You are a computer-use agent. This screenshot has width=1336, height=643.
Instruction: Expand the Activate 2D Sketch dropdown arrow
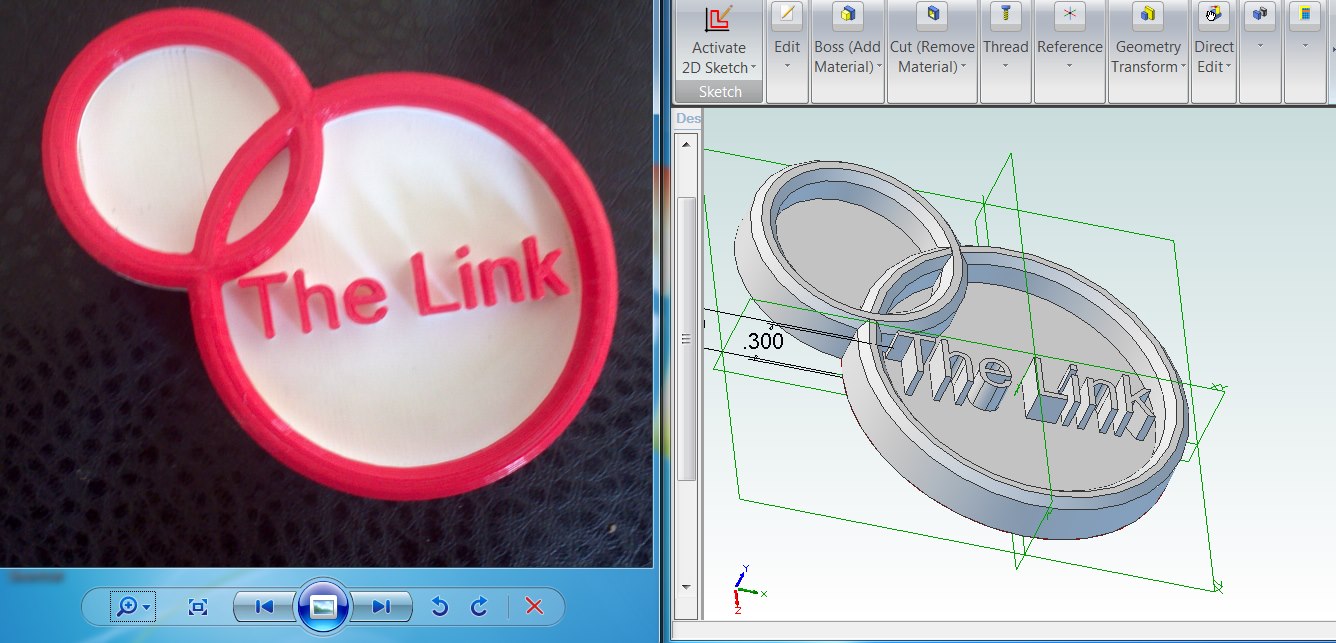(753, 68)
